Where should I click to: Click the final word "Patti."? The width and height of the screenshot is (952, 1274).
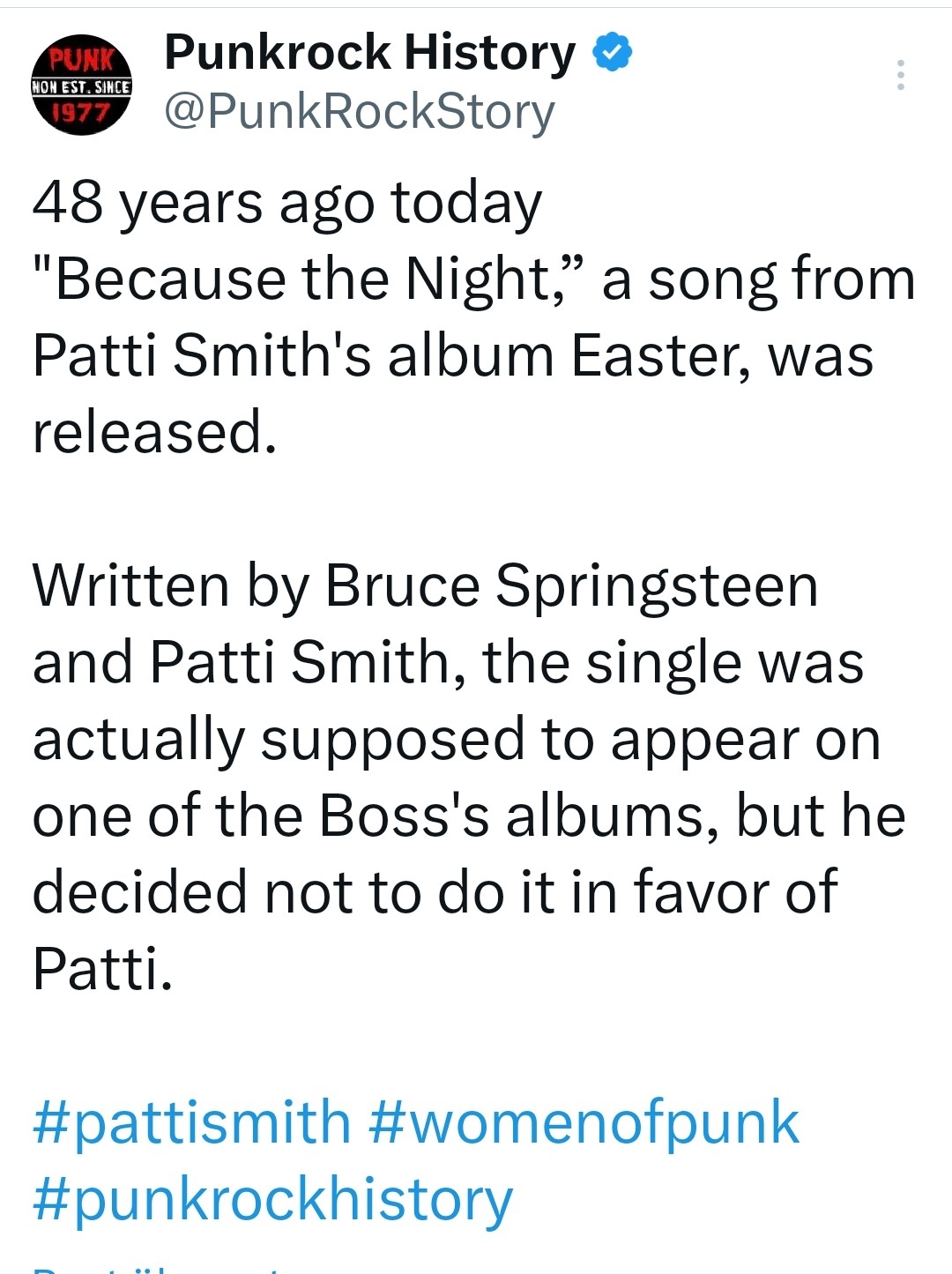(102, 968)
